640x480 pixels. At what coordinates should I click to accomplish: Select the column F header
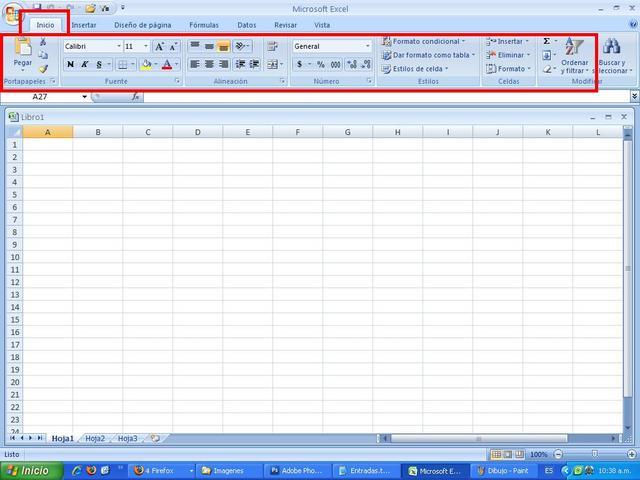click(x=297, y=132)
